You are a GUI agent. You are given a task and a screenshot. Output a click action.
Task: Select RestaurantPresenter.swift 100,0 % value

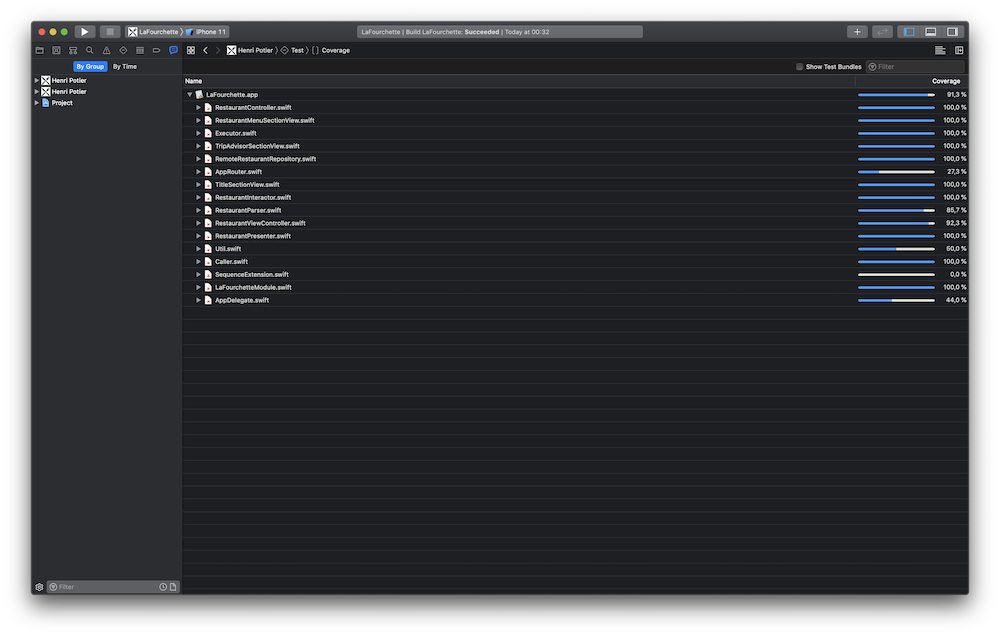955,236
